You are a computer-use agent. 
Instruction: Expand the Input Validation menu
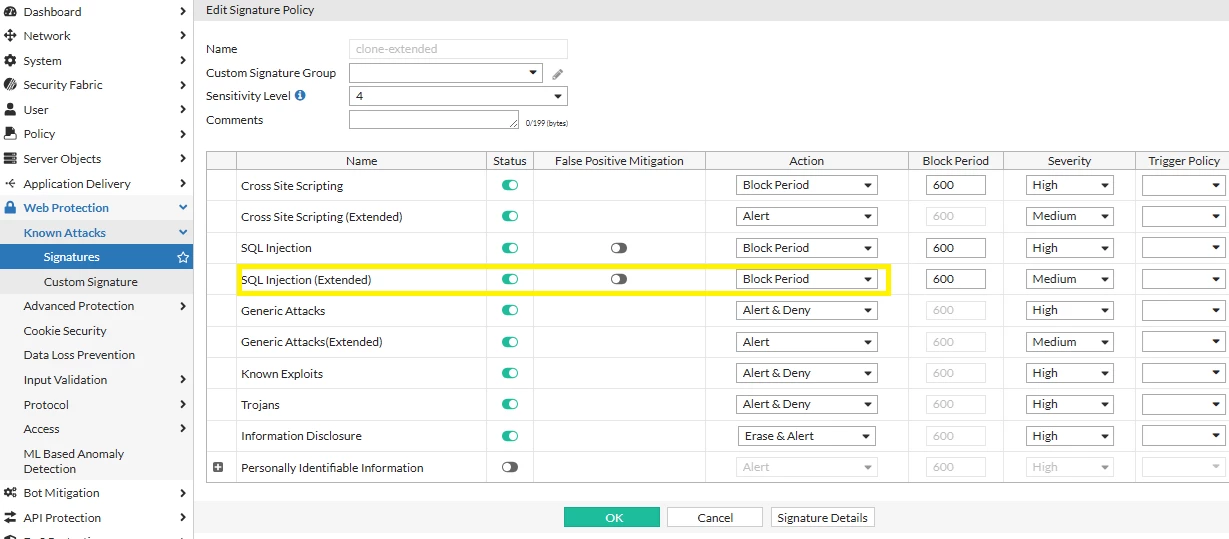pyautogui.click(x=96, y=380)
